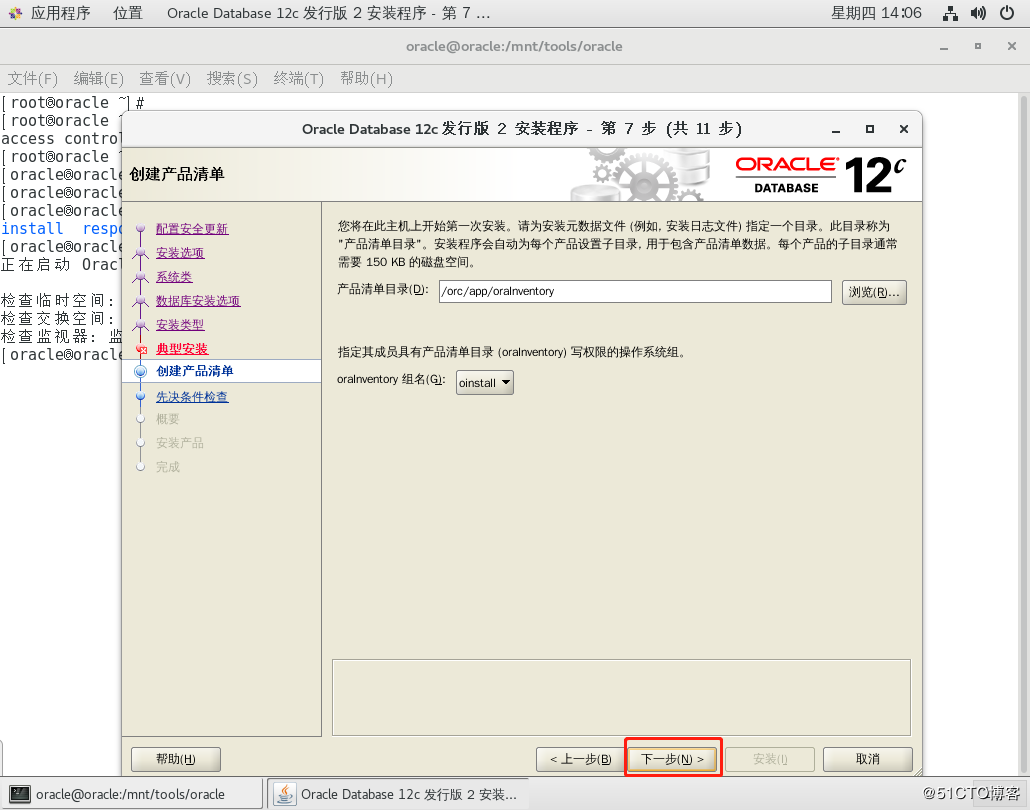This screenshot has height=810, width=1030.
Task: Click the top bar Oracle Database window title
Action: (x=328, y=13)
